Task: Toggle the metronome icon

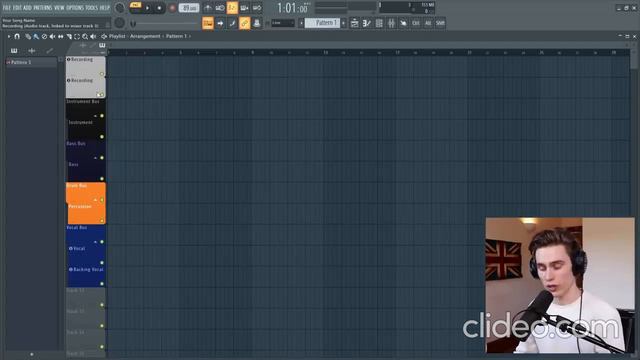Action: click(208, 8)
